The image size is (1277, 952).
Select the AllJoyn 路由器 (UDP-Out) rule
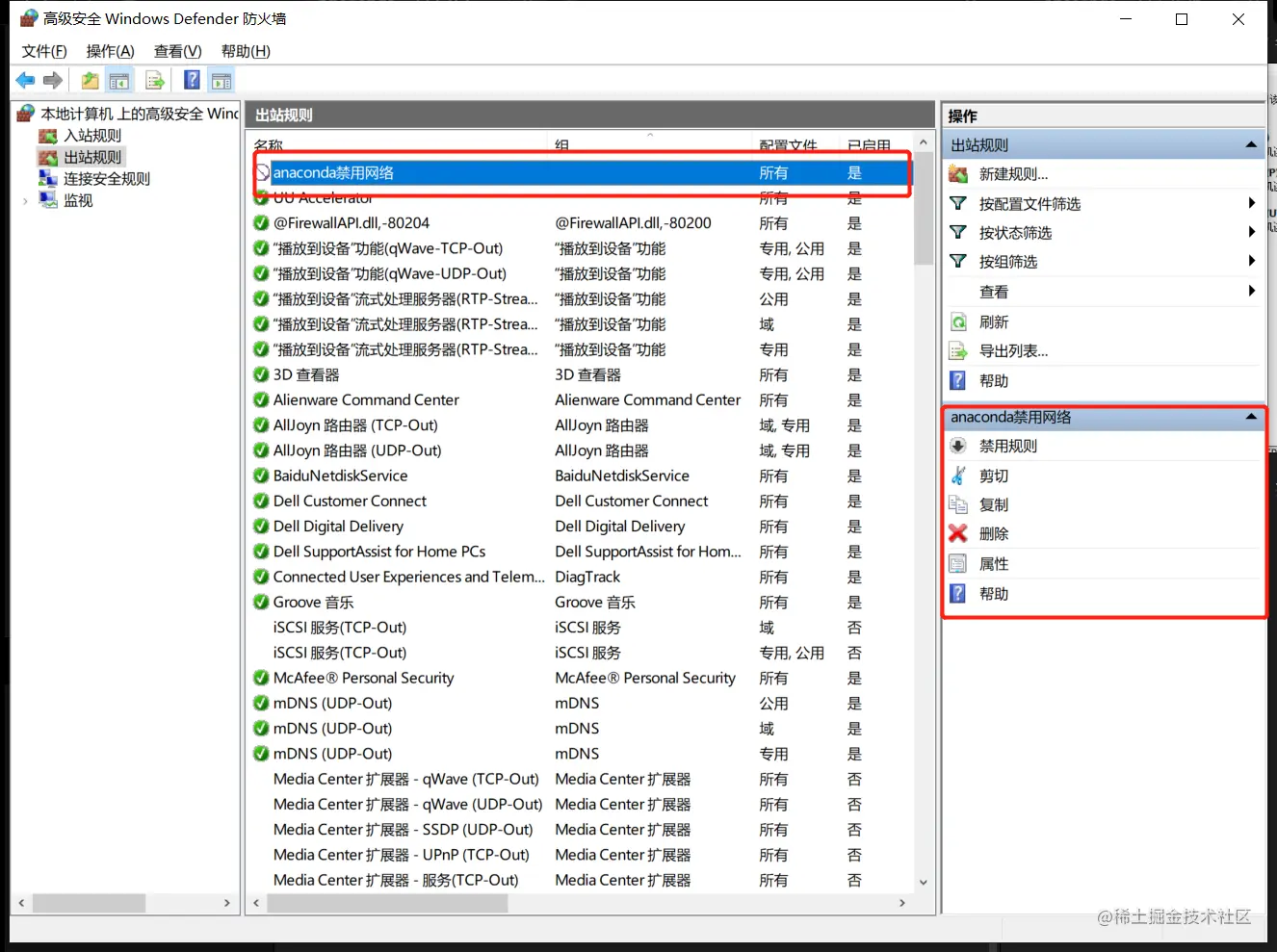pos(357,450)
